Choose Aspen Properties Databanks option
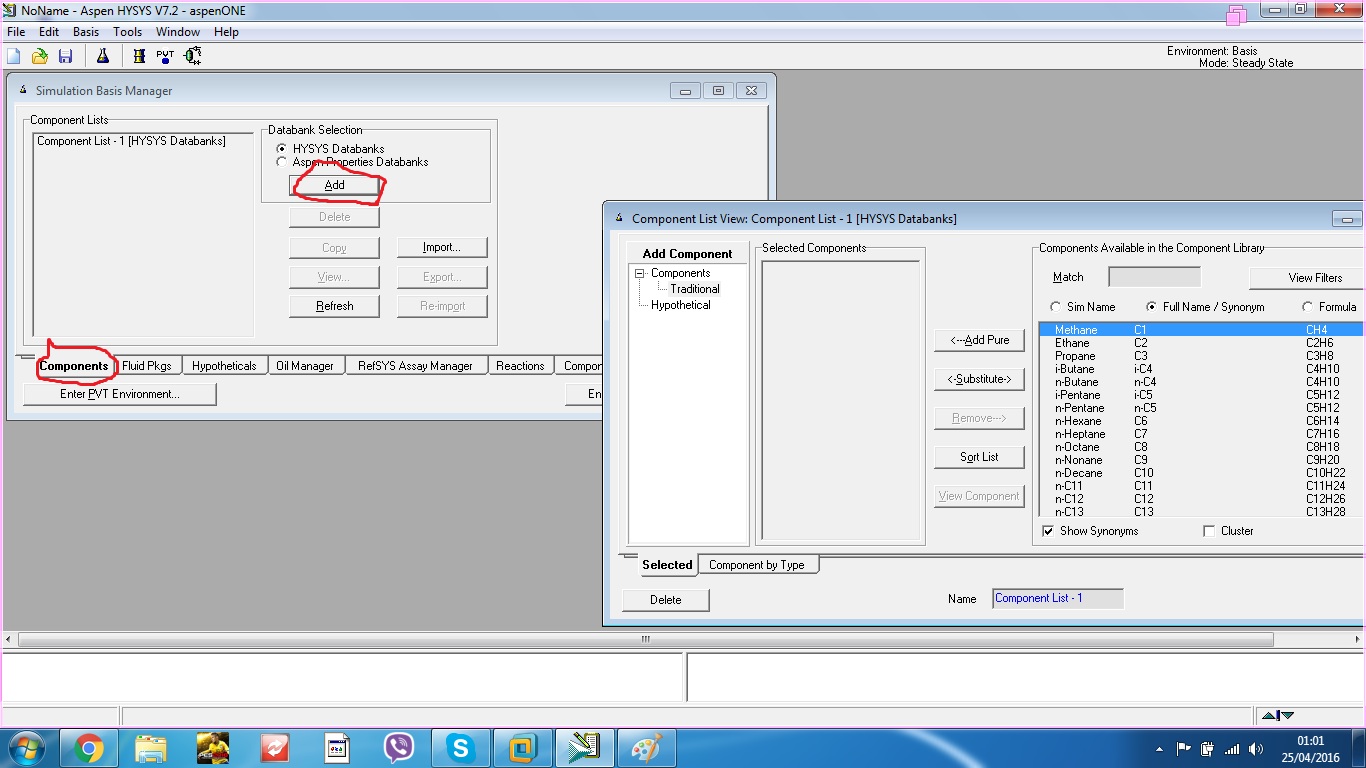The height and width of the screenshot is (768, 1366). (281, 162)
